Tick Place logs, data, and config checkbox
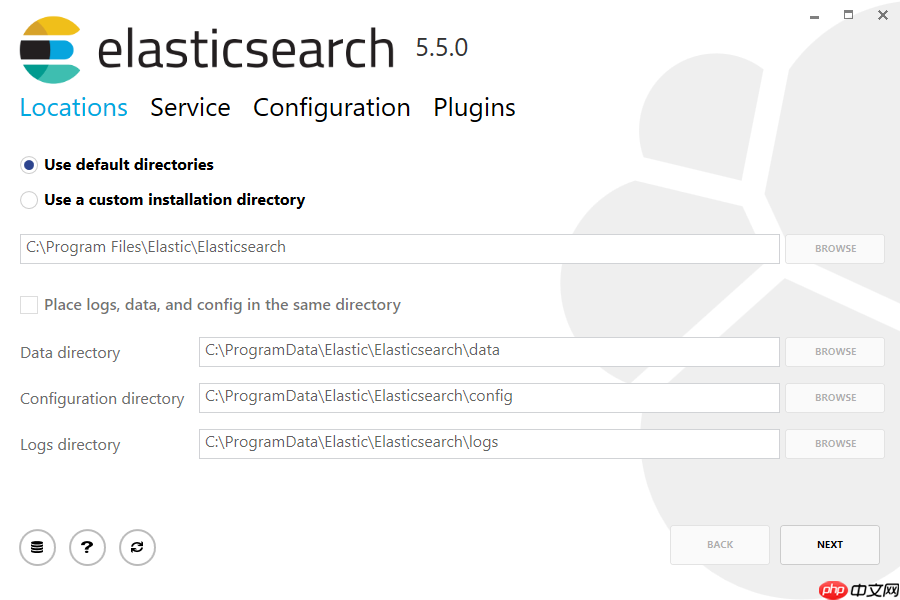Viewport: 900px width, 600px height. click(x=29, y=305)
